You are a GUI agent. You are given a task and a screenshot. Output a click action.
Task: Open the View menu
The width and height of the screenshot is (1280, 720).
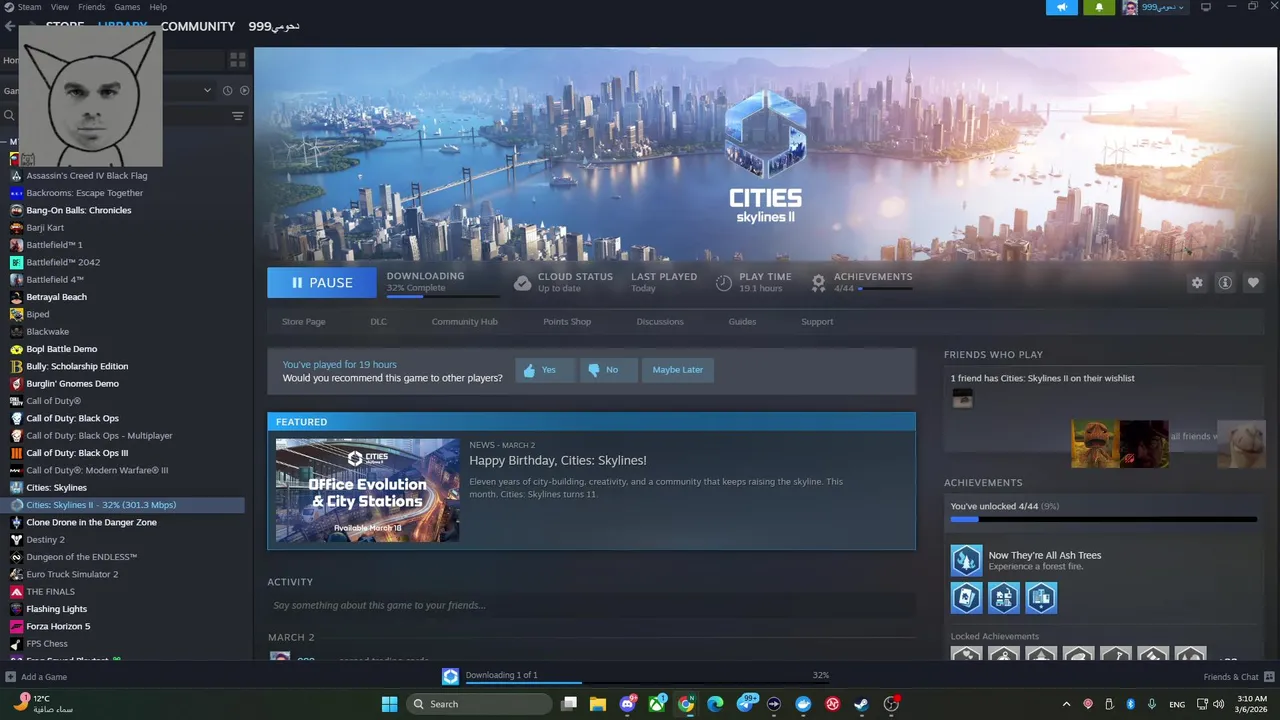[x=60, y=7]
